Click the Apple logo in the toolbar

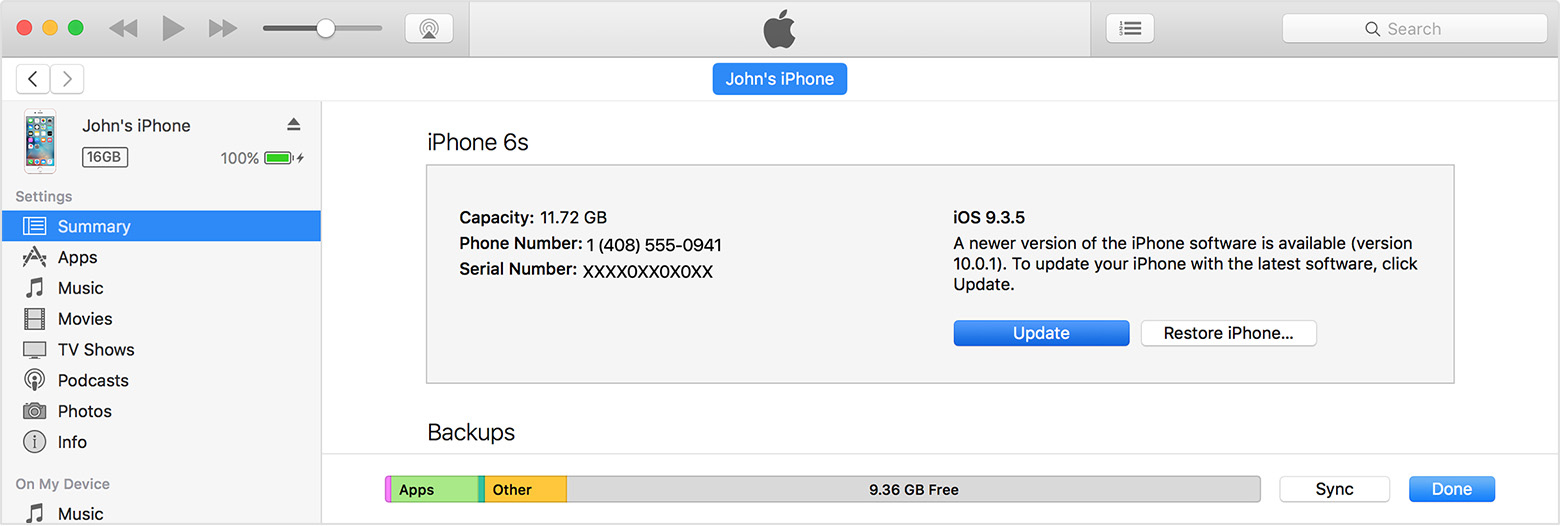point(779,29)
